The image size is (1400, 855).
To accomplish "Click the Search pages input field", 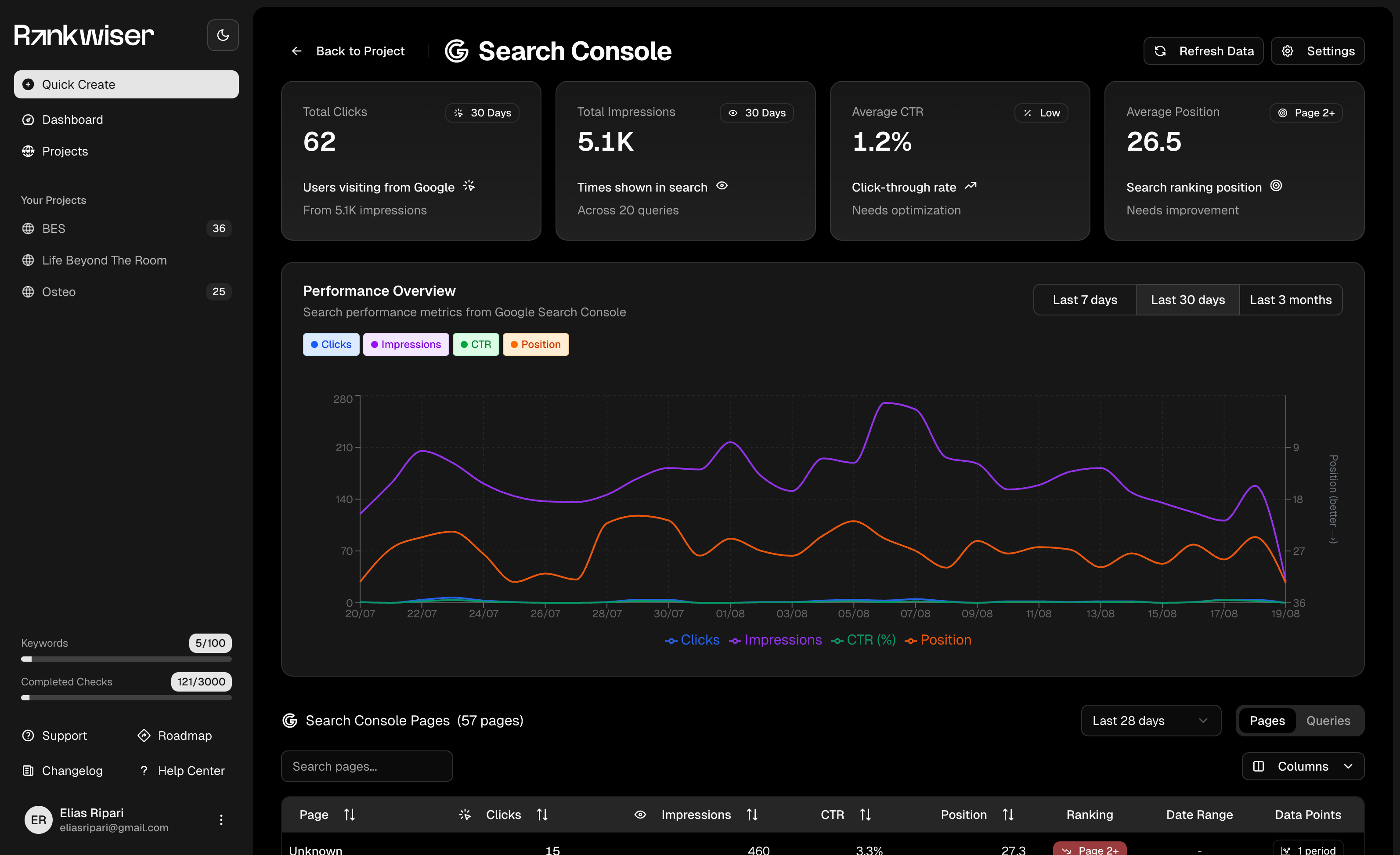I will coord(367,766).
